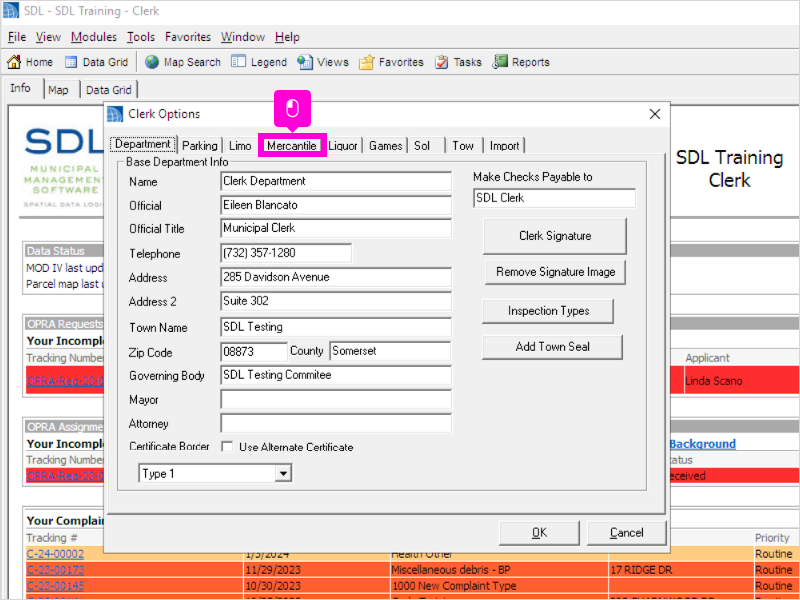
Task: Open the Tools menu
Action: (141, 37)
